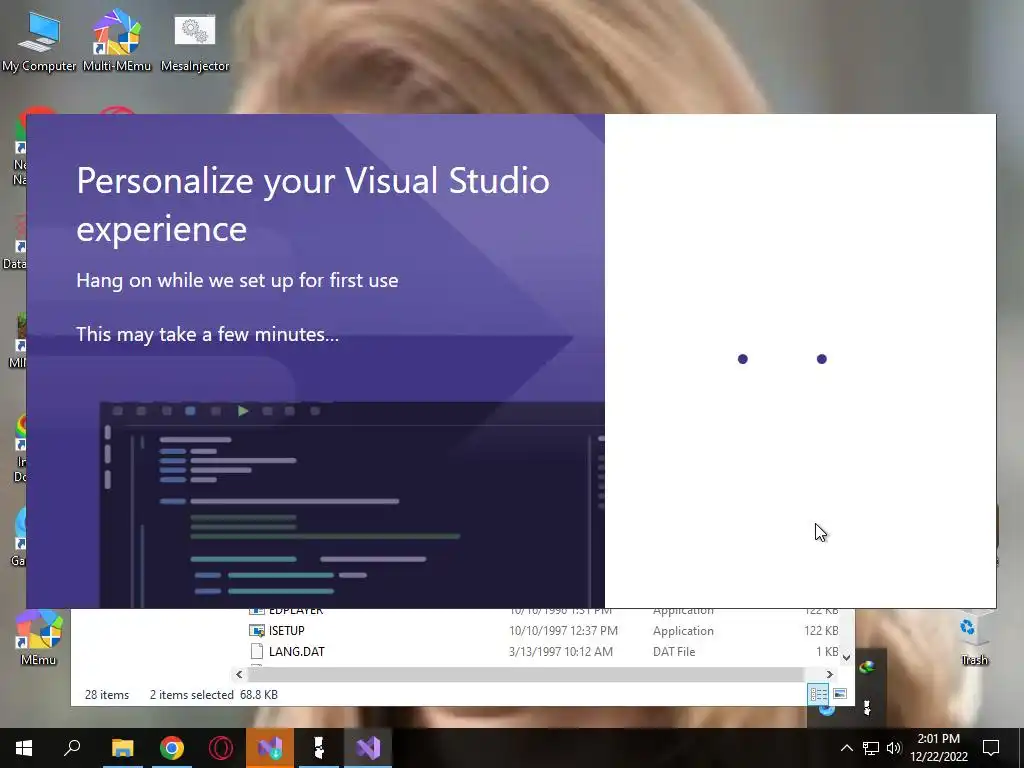Click the Internet Download Manager tray overflow icon
The image size is (1024, 768).
867,667
